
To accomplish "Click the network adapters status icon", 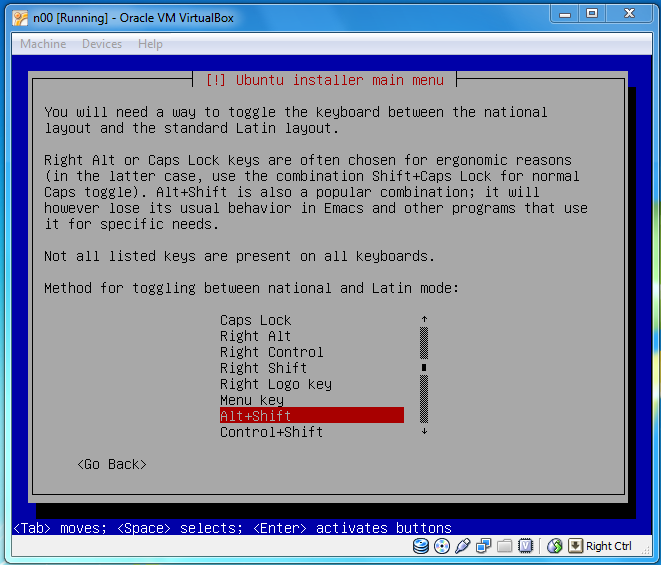I will (483, 546).
